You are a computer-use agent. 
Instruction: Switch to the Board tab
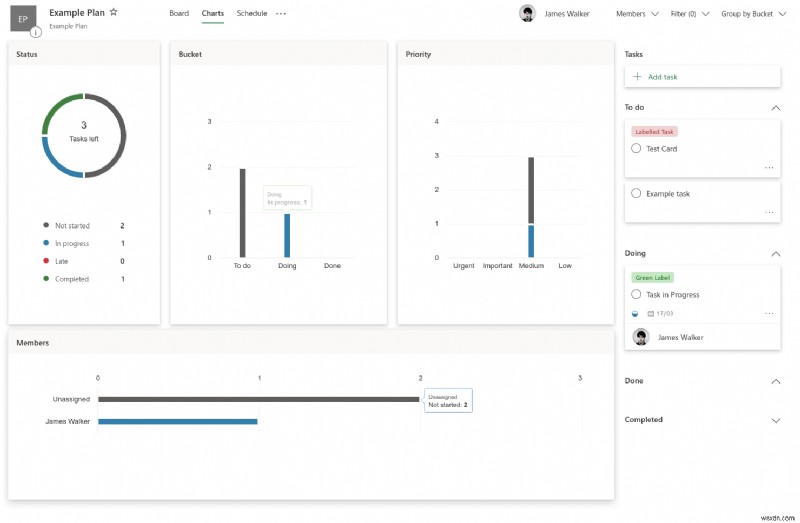pyautogui.click(x=179, y=13)
